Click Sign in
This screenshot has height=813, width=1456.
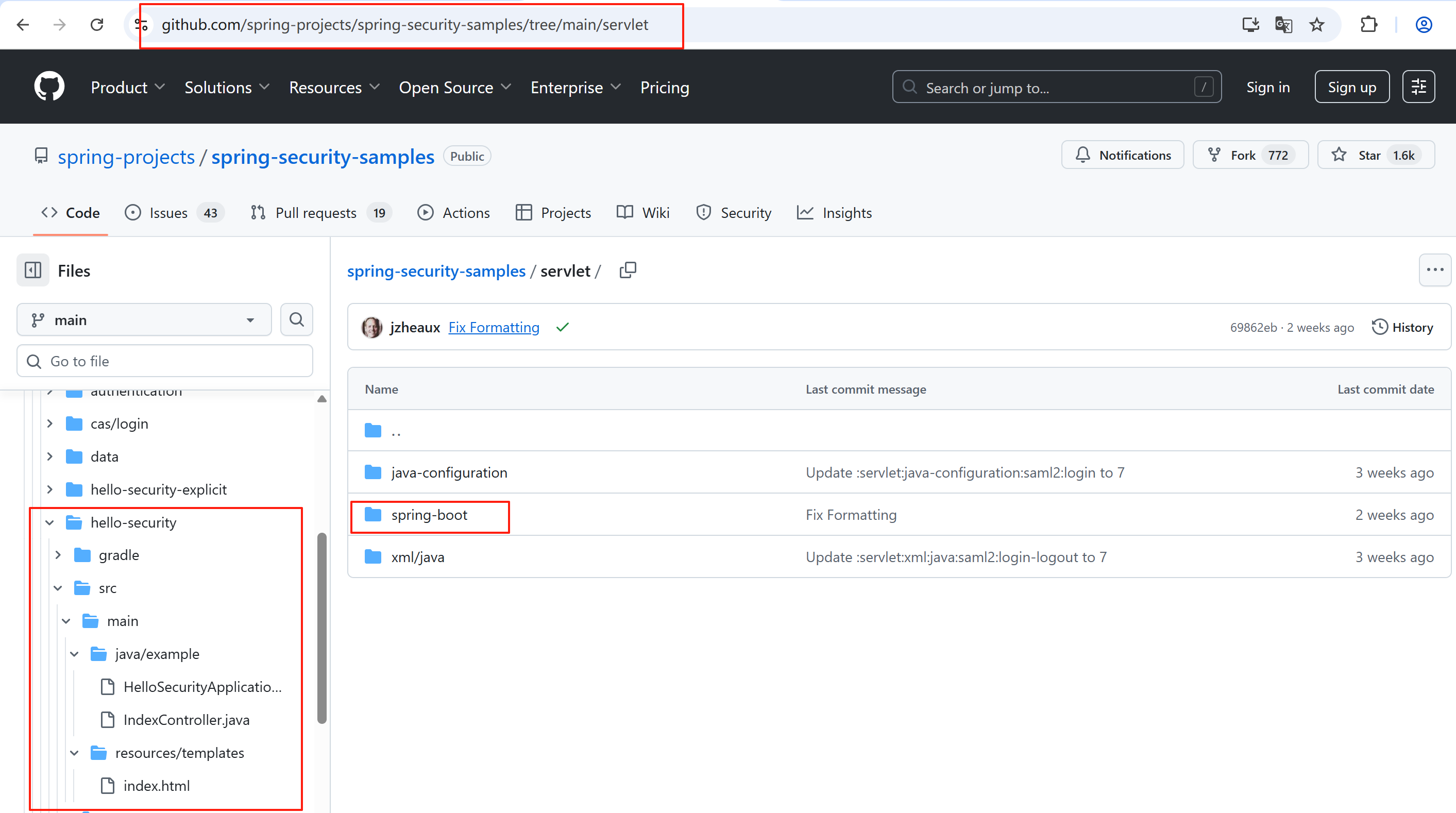(x=1268, y=87)
